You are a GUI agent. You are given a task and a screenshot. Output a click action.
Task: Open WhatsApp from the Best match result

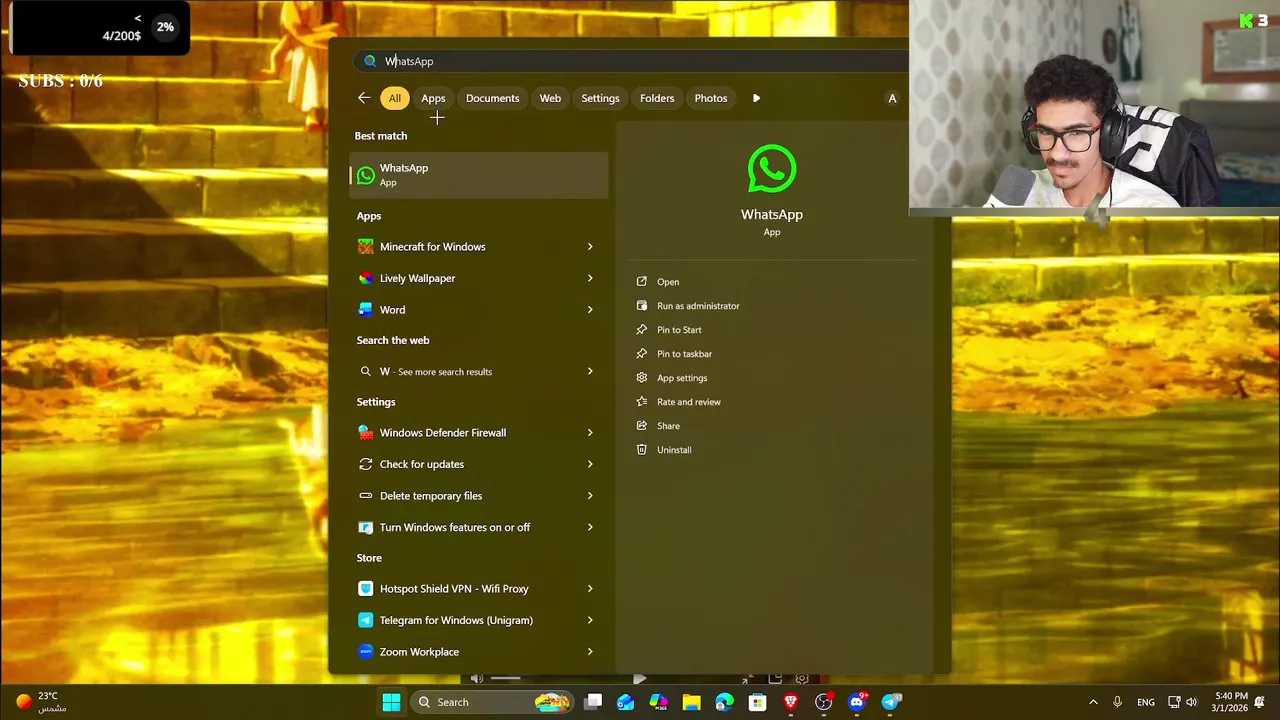click(478, 175)
